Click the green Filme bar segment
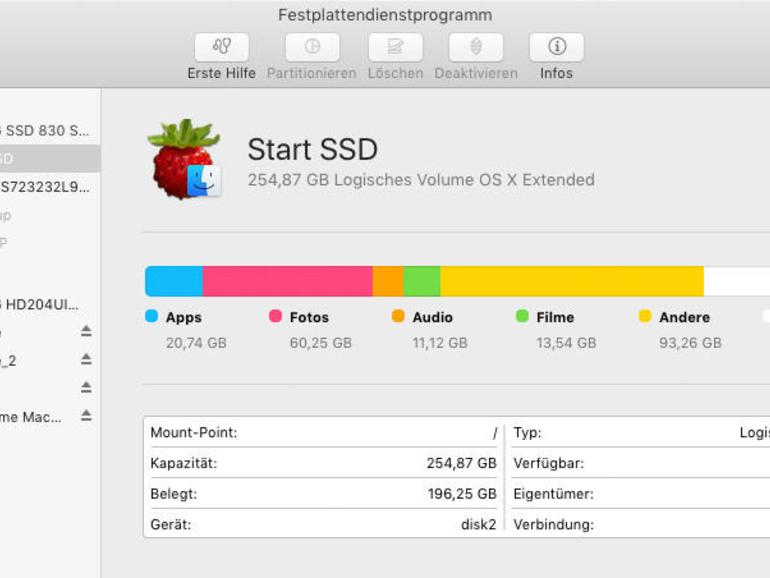This screenshot has width=770, height=578. coord(422,281)
